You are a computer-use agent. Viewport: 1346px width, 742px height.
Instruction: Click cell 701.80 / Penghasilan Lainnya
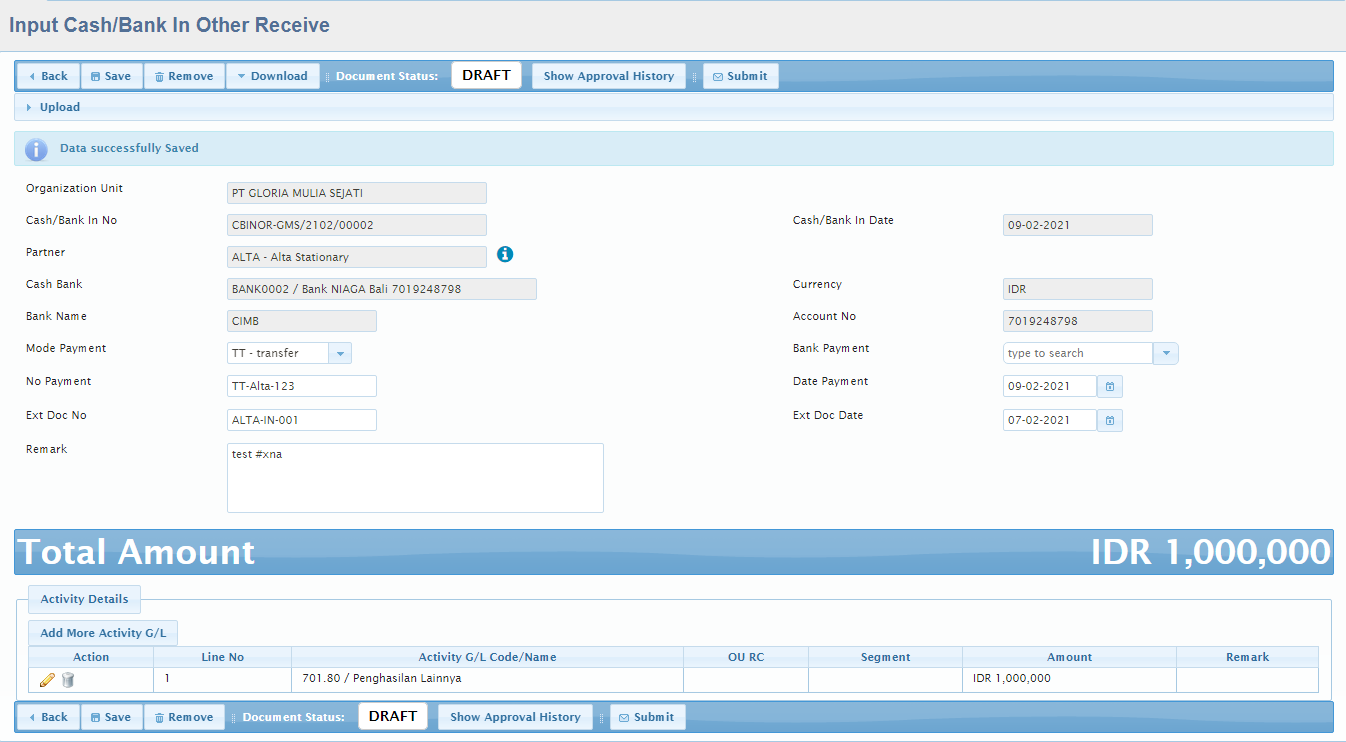(x=487, y=679)
